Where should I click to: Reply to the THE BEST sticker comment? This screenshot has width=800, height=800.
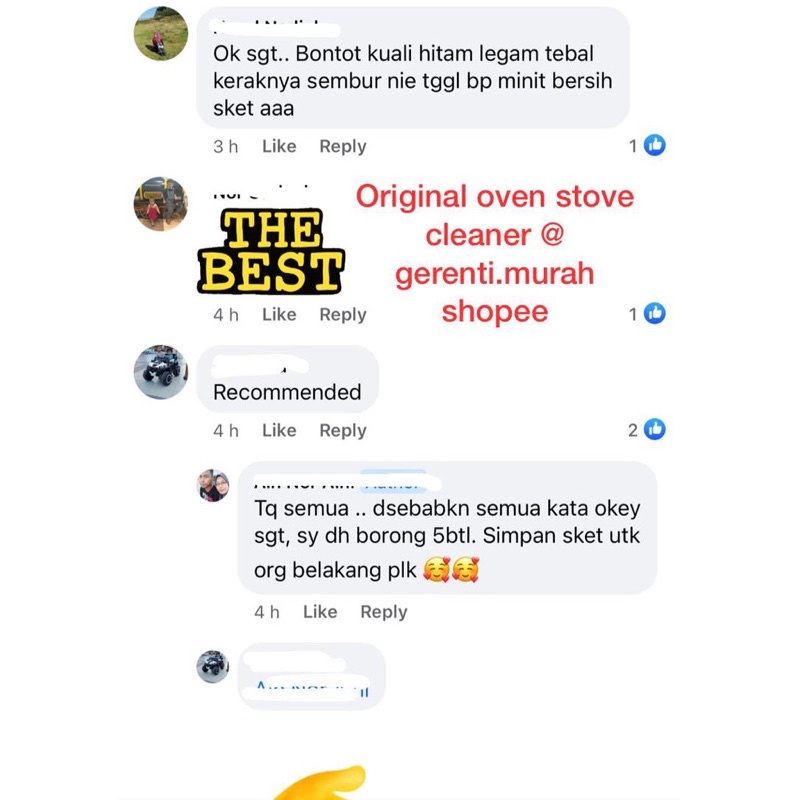343,314
